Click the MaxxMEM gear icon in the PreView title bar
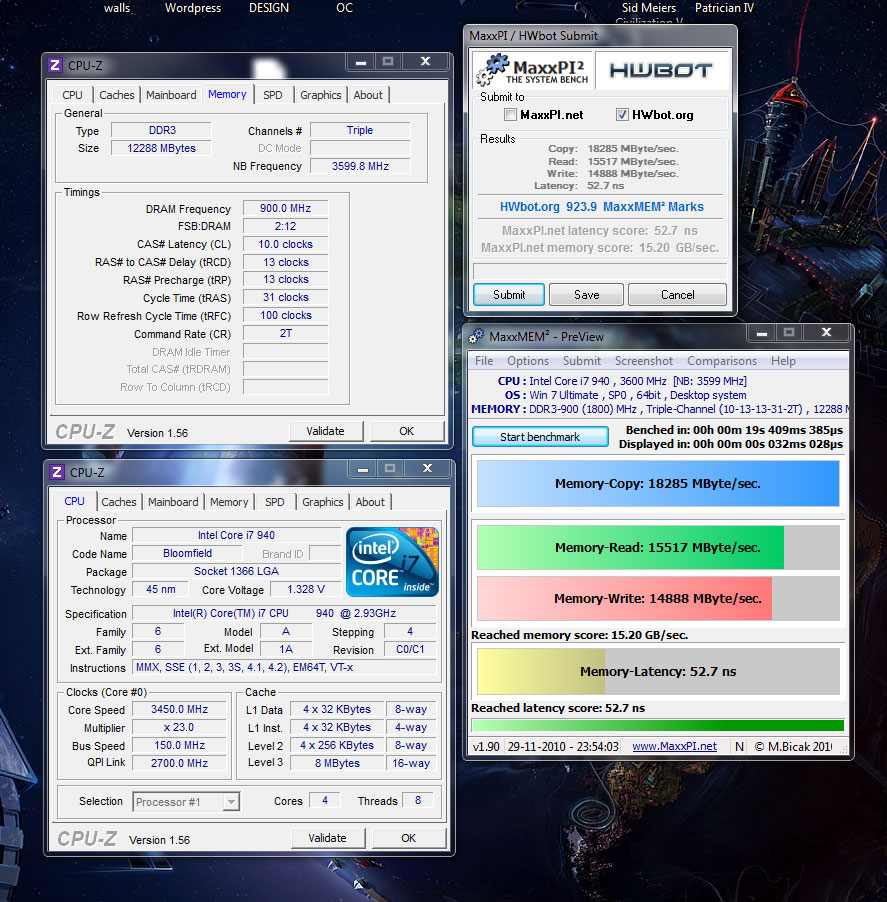The height and width of the screenshot is (902, 887). (476, 337)
